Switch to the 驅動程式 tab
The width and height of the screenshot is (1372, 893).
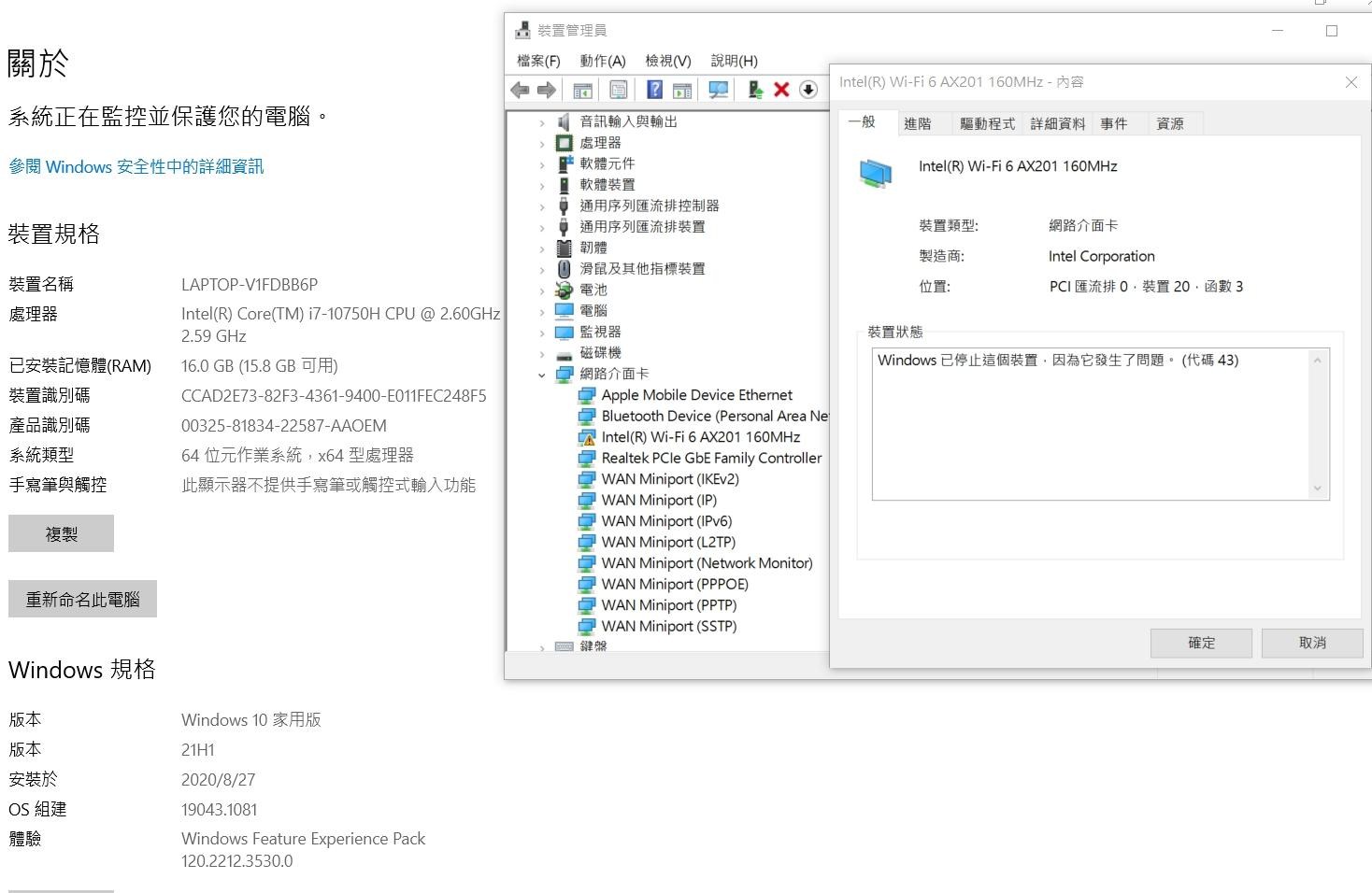coord(987,122)
